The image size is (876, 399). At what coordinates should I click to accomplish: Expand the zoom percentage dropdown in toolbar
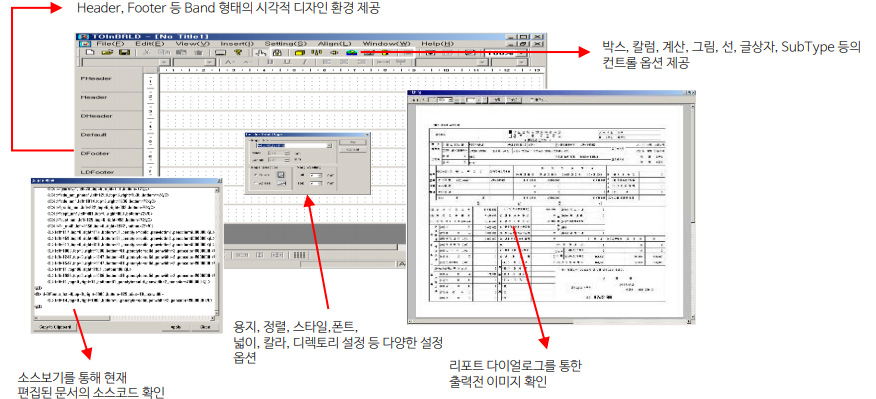coord(521,53)
